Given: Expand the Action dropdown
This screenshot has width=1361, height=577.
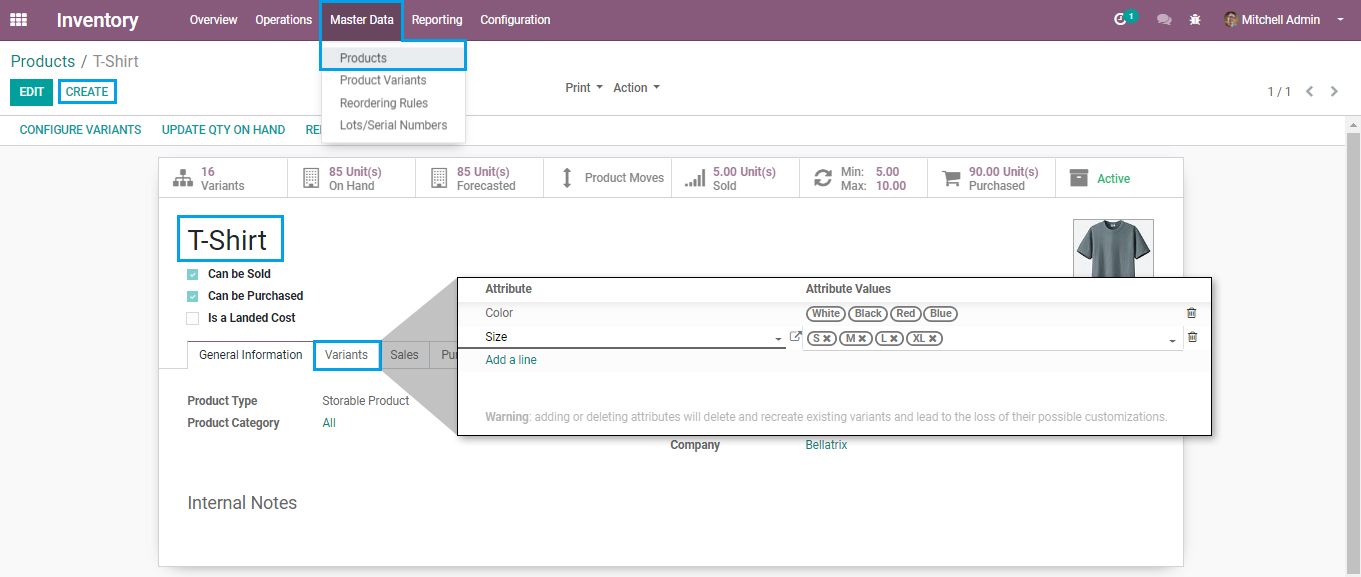Looking at the screenshot, I should [x=636, y=88].
